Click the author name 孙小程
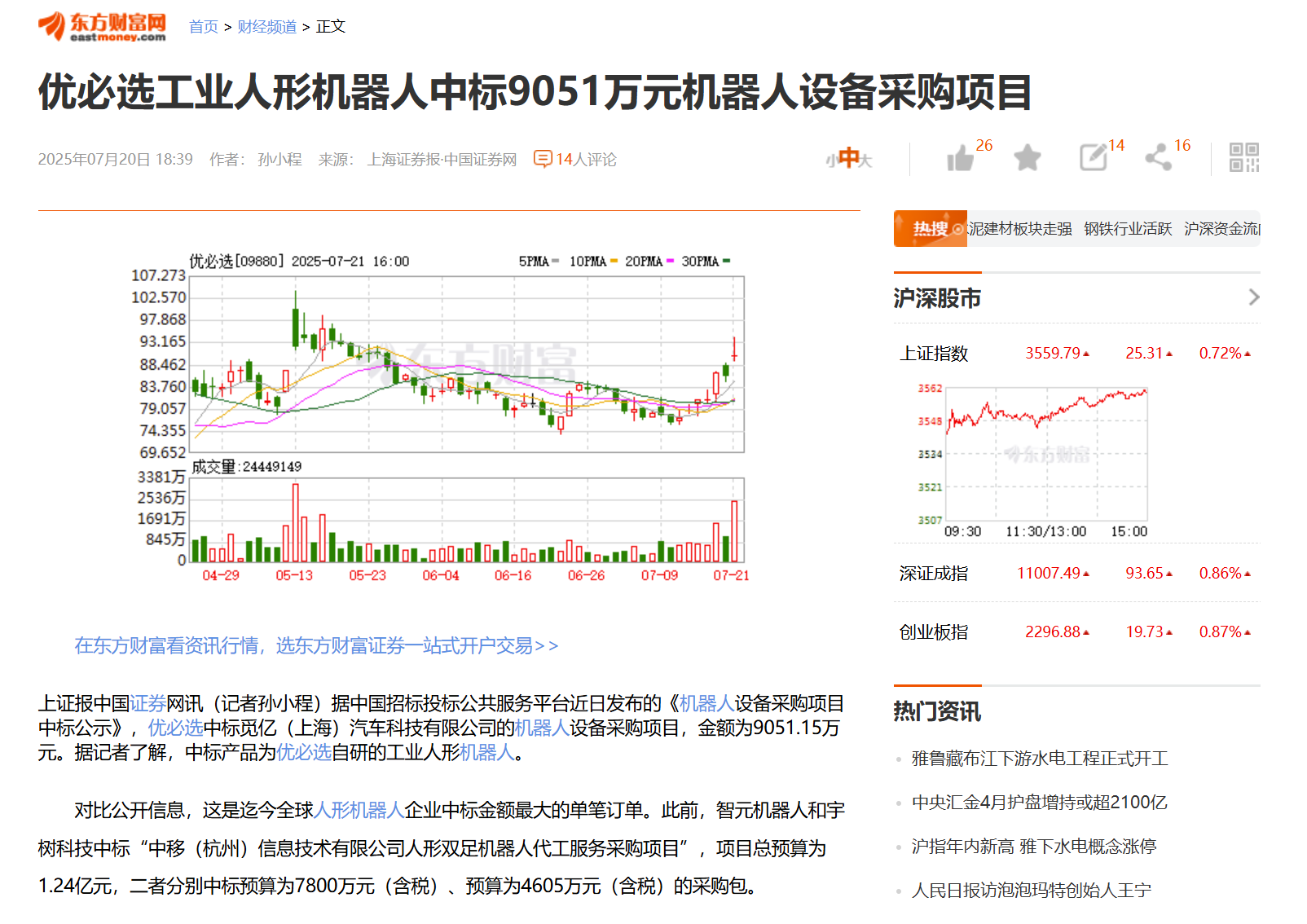Image resolution: width=1307 pixels, height=924 pixels. pyautogui.click(x=279, y=160)
